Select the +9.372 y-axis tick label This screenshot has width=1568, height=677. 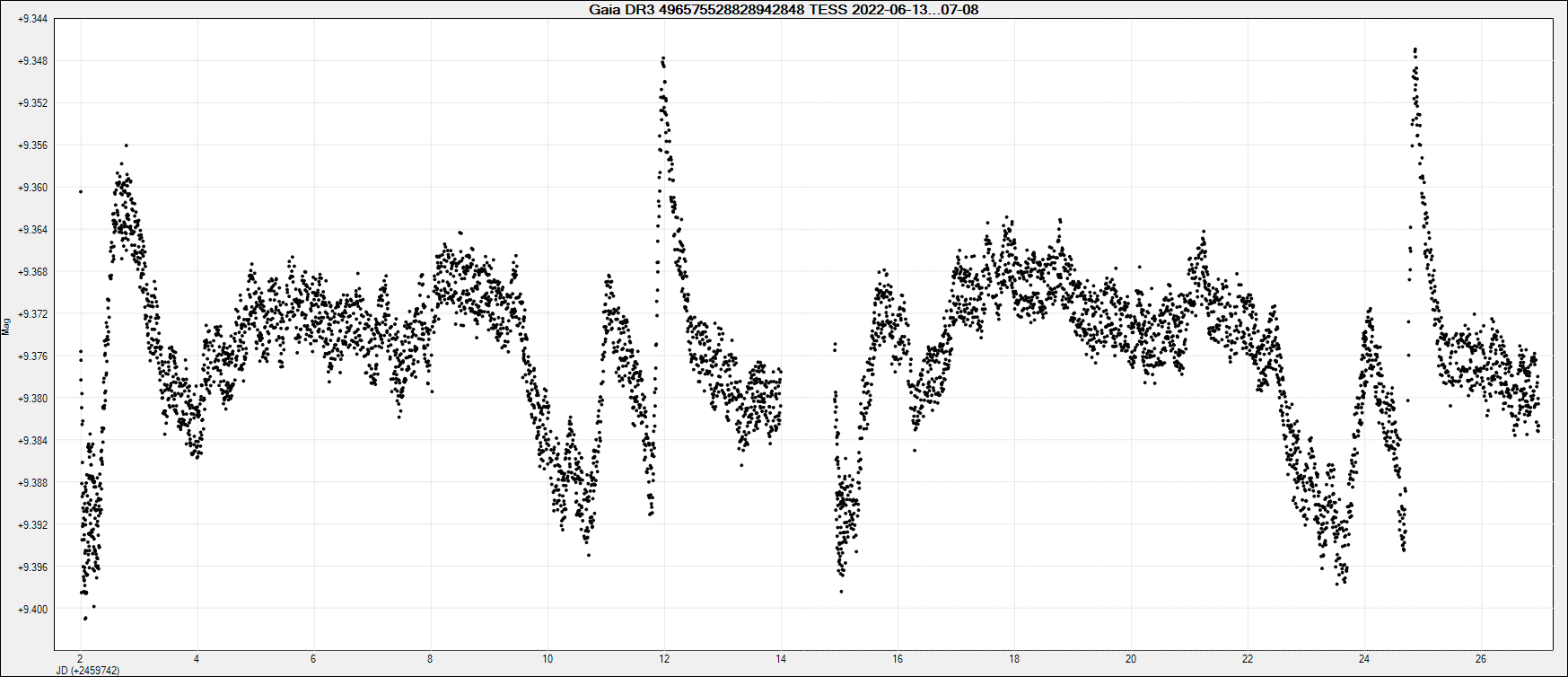coord(33,314)
